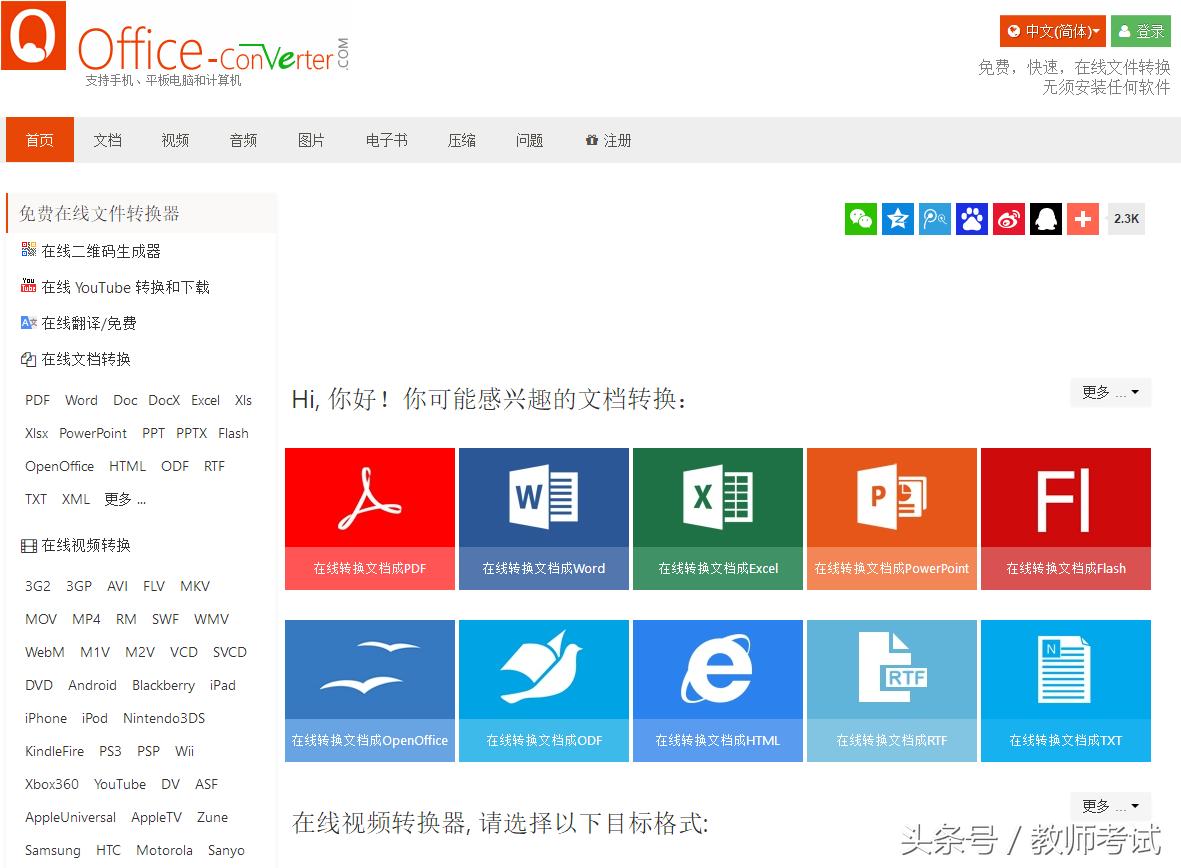Share via QQ penguin icon

pos(1045,219)
